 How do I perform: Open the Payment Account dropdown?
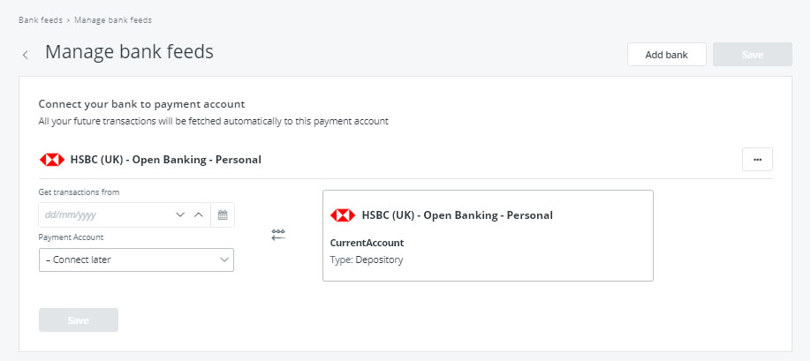click(x=136, y=260)
